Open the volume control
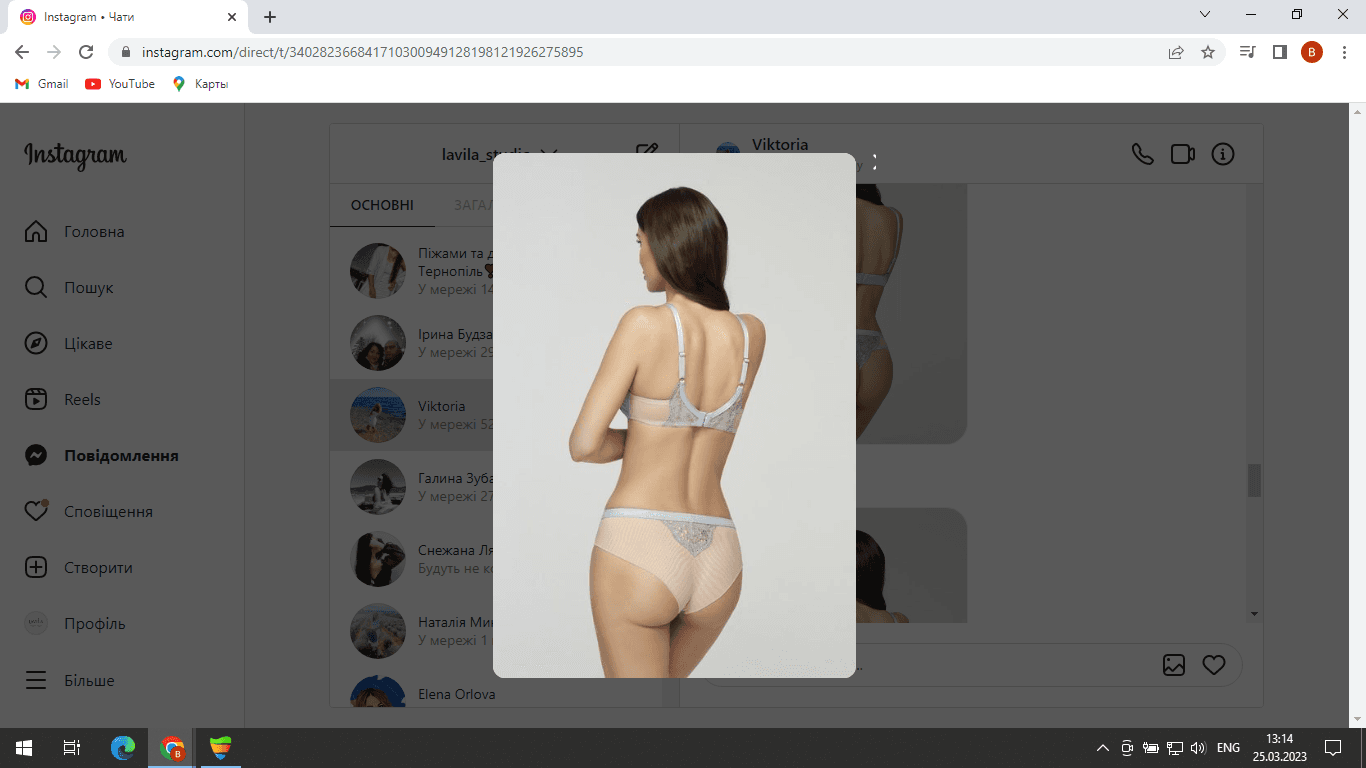The width and height of the screenshot is (1366, 768). point(1198,748)
